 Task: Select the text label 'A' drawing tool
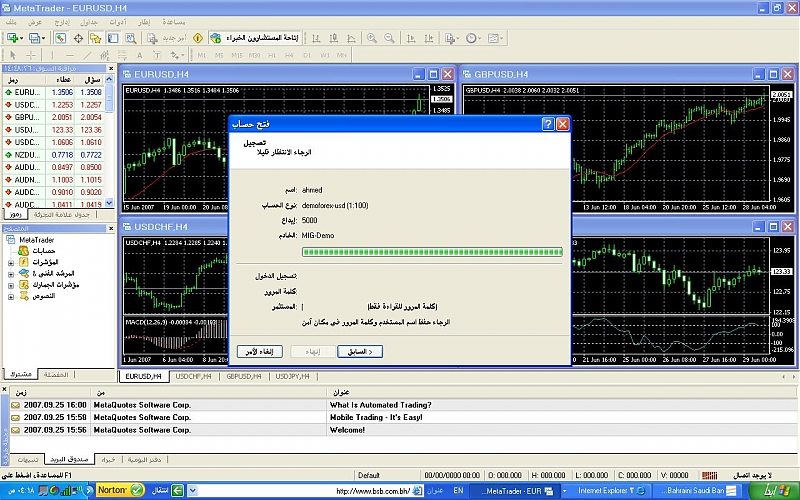tap(139, 55)
